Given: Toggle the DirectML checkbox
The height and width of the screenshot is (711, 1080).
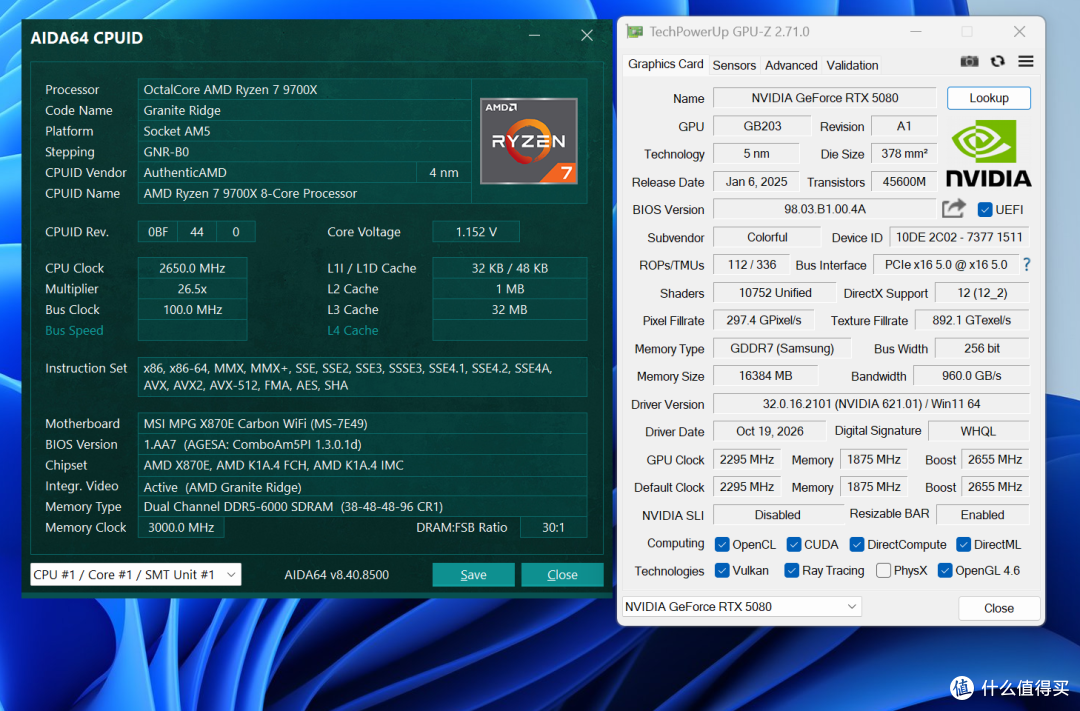Looking at the screenshot, I should tap(964, 544).
